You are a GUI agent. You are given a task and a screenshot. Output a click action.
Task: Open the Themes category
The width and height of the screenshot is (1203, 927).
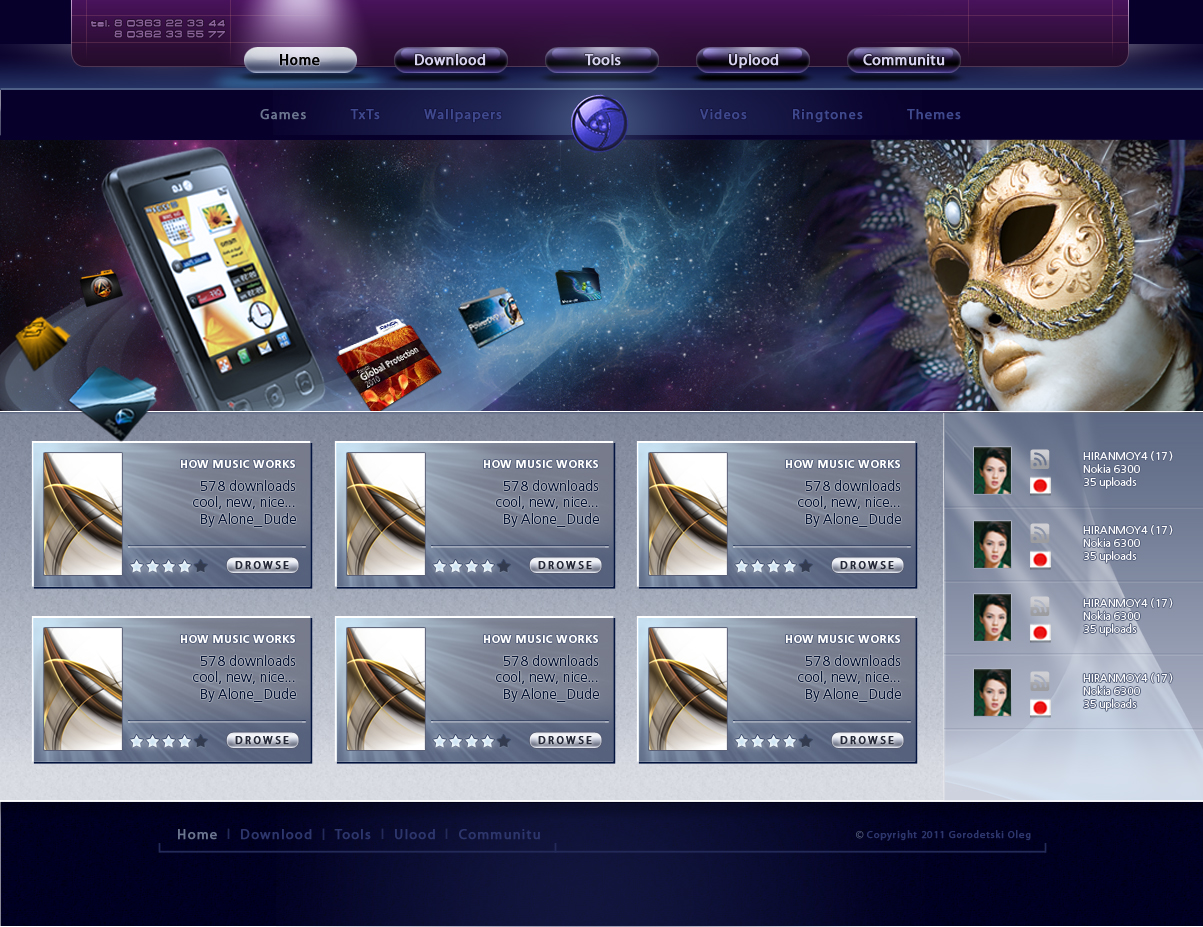pyautogui.click(x=934, y=115)
